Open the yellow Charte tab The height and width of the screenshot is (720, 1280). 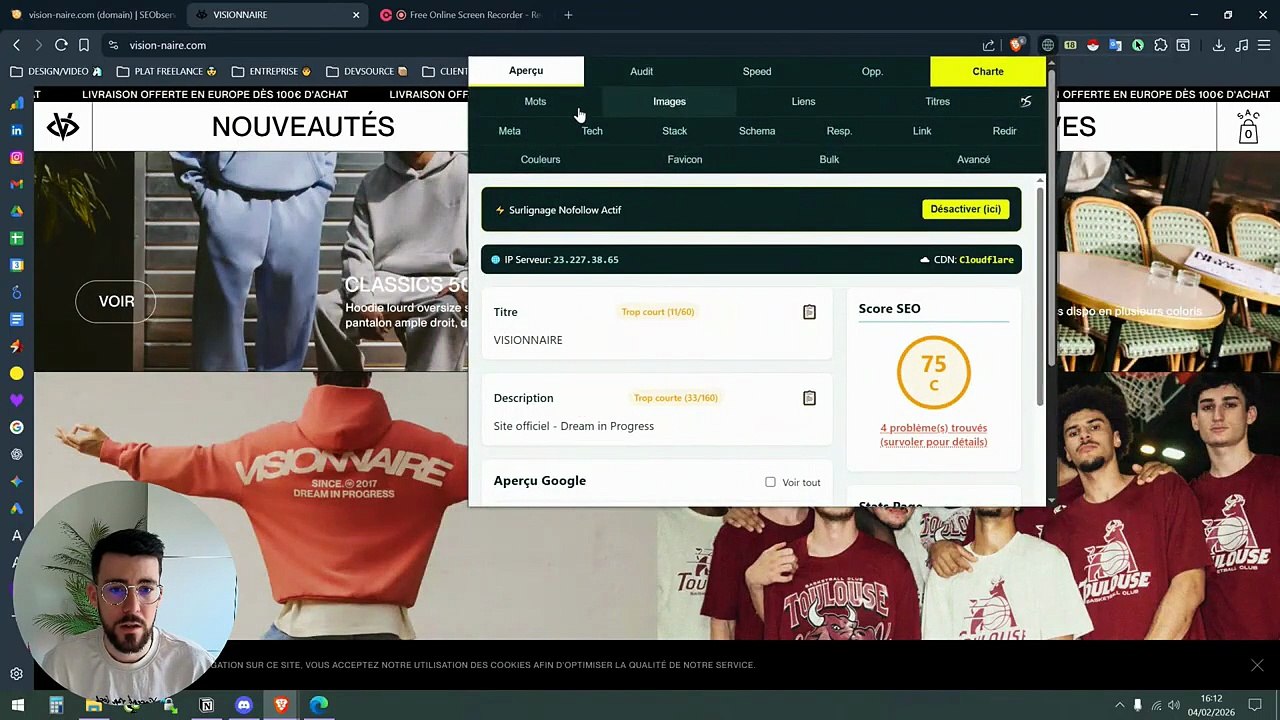[x=988, y=71]
